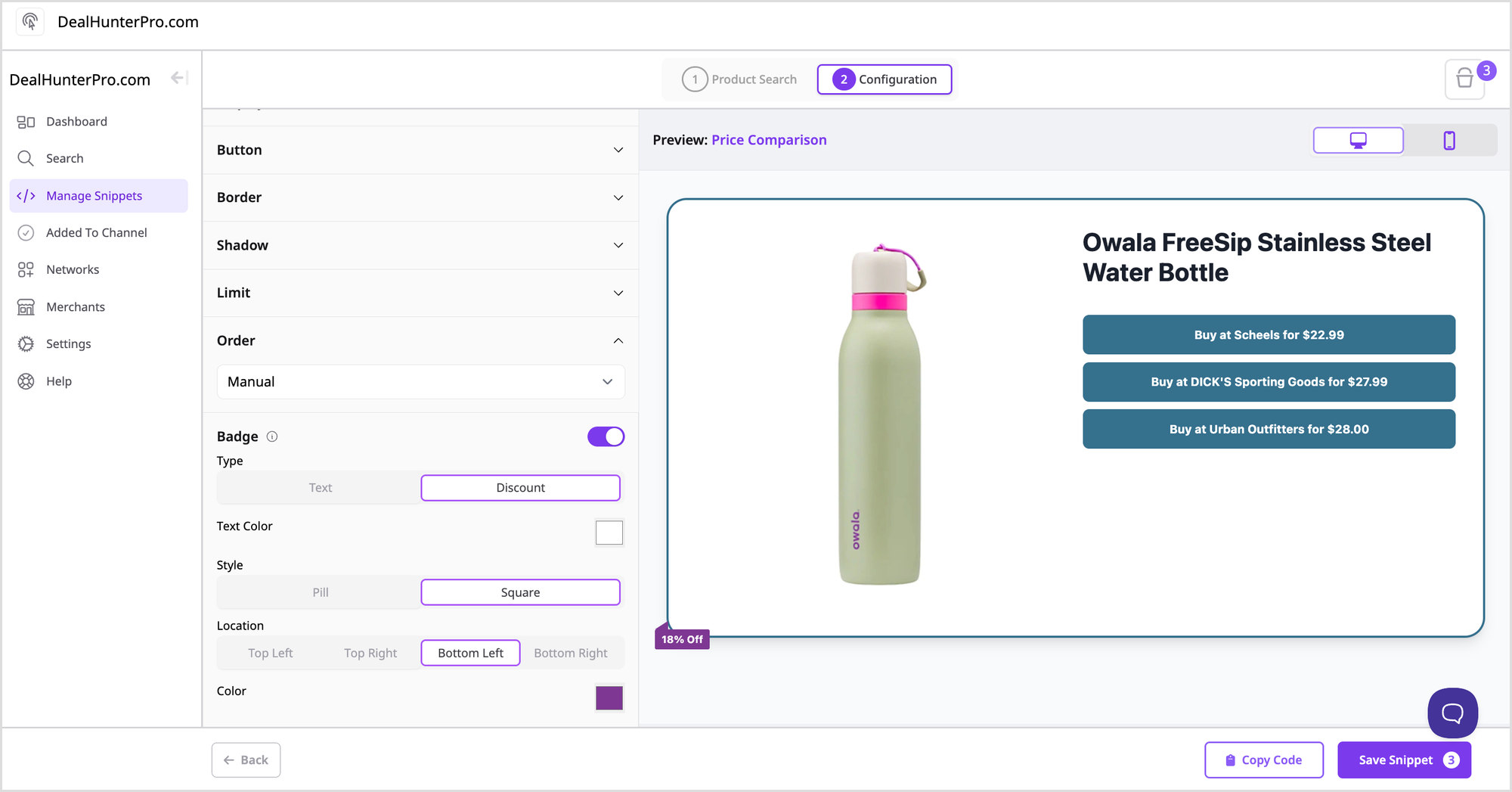The width and height of the screenshot is (1512, 792).
Task: Open Search from the sidebar
Action: click(x=98, y=158)
